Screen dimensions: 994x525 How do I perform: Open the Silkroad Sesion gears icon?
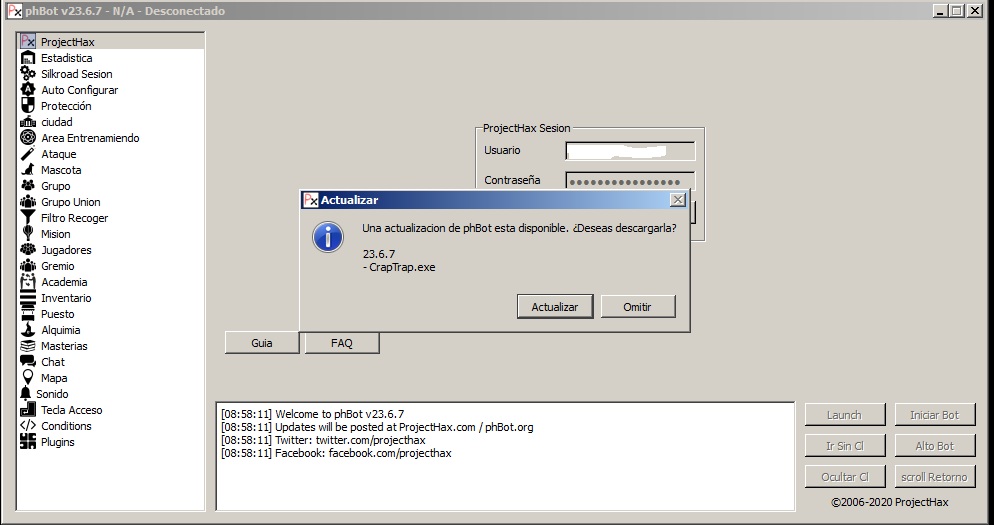[x=28, y=74]
